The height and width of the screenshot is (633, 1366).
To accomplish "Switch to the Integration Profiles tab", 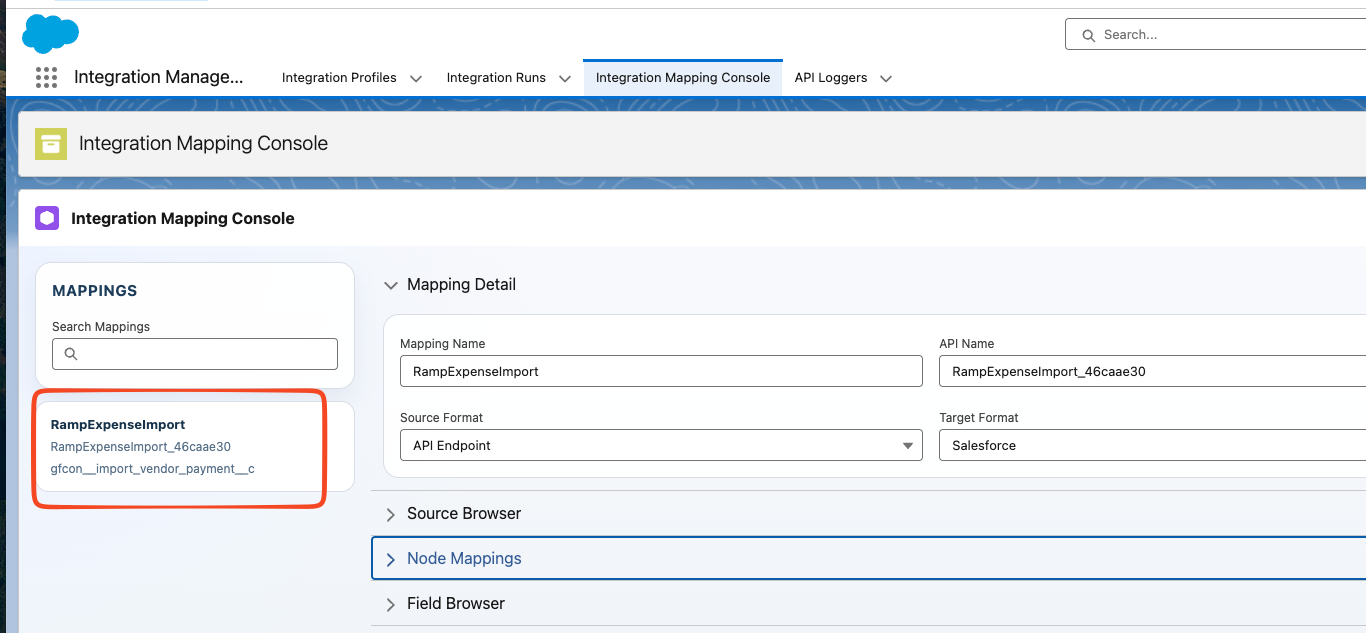I will pos(339,78).
